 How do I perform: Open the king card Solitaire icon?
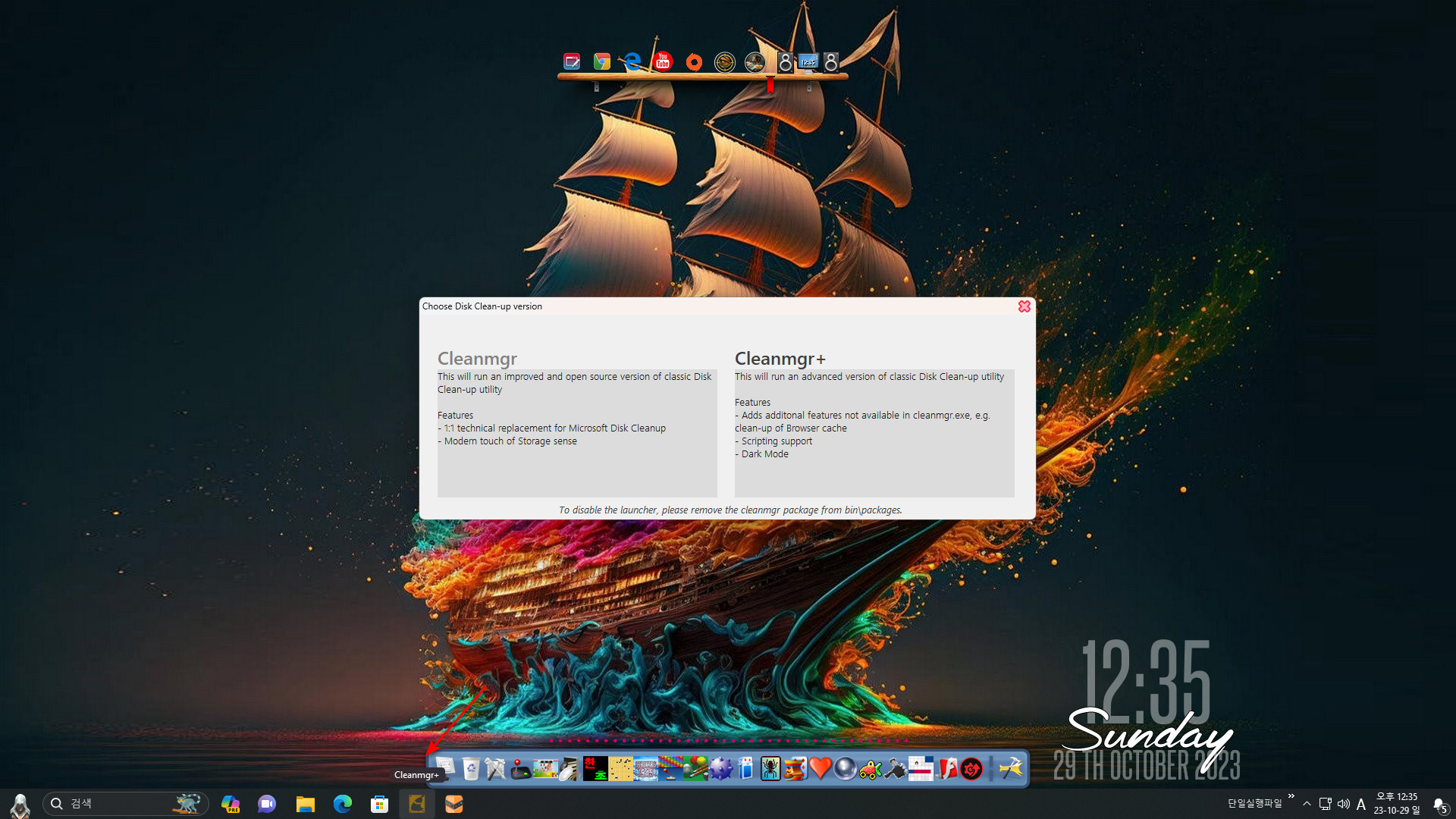795,769
